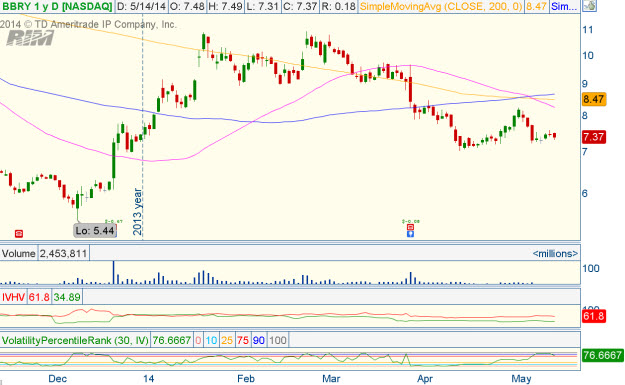Select the orange 8.47 value in the header

click(536, 6)
